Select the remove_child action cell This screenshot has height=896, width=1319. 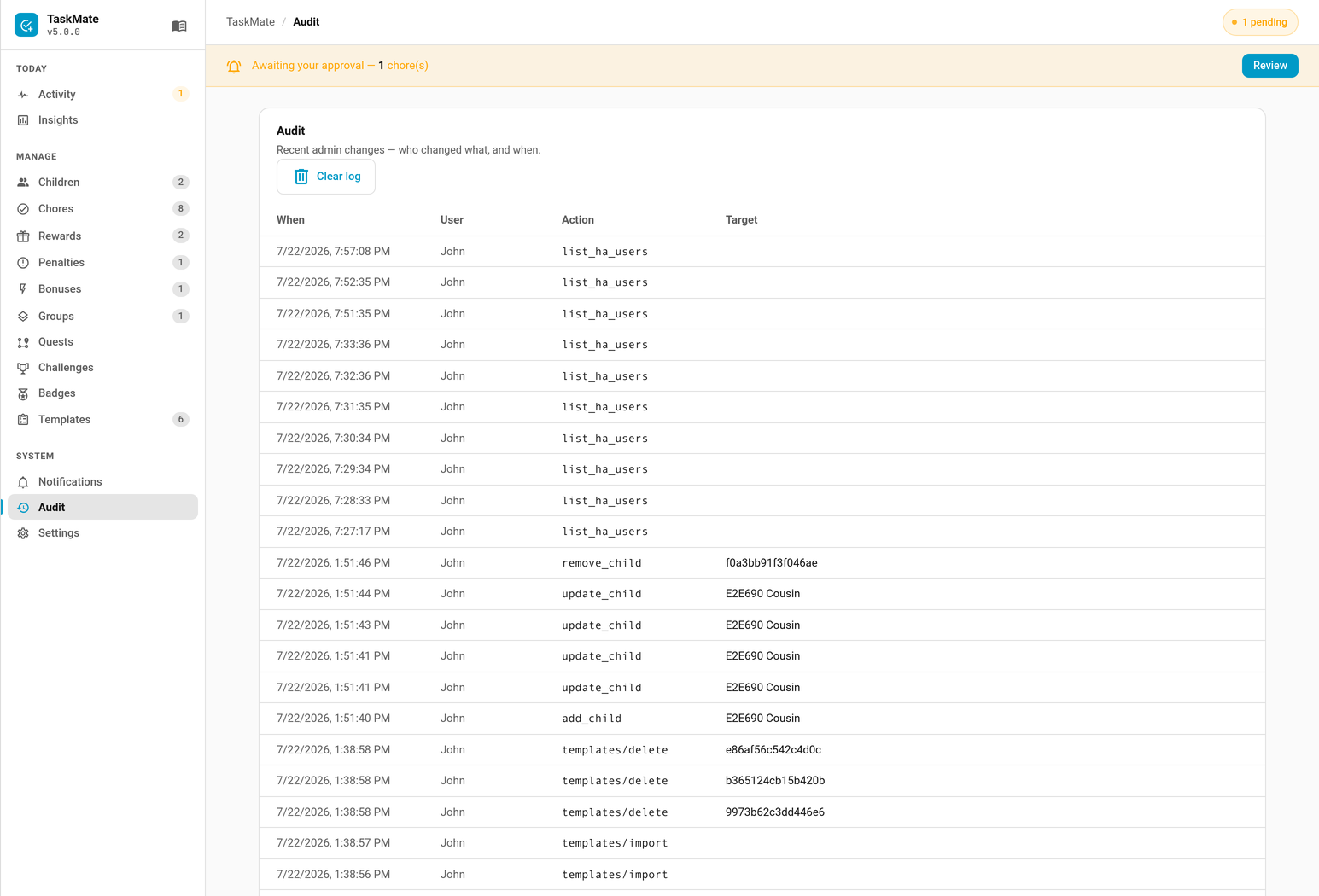pyautogui.click(x=602, y=563)
